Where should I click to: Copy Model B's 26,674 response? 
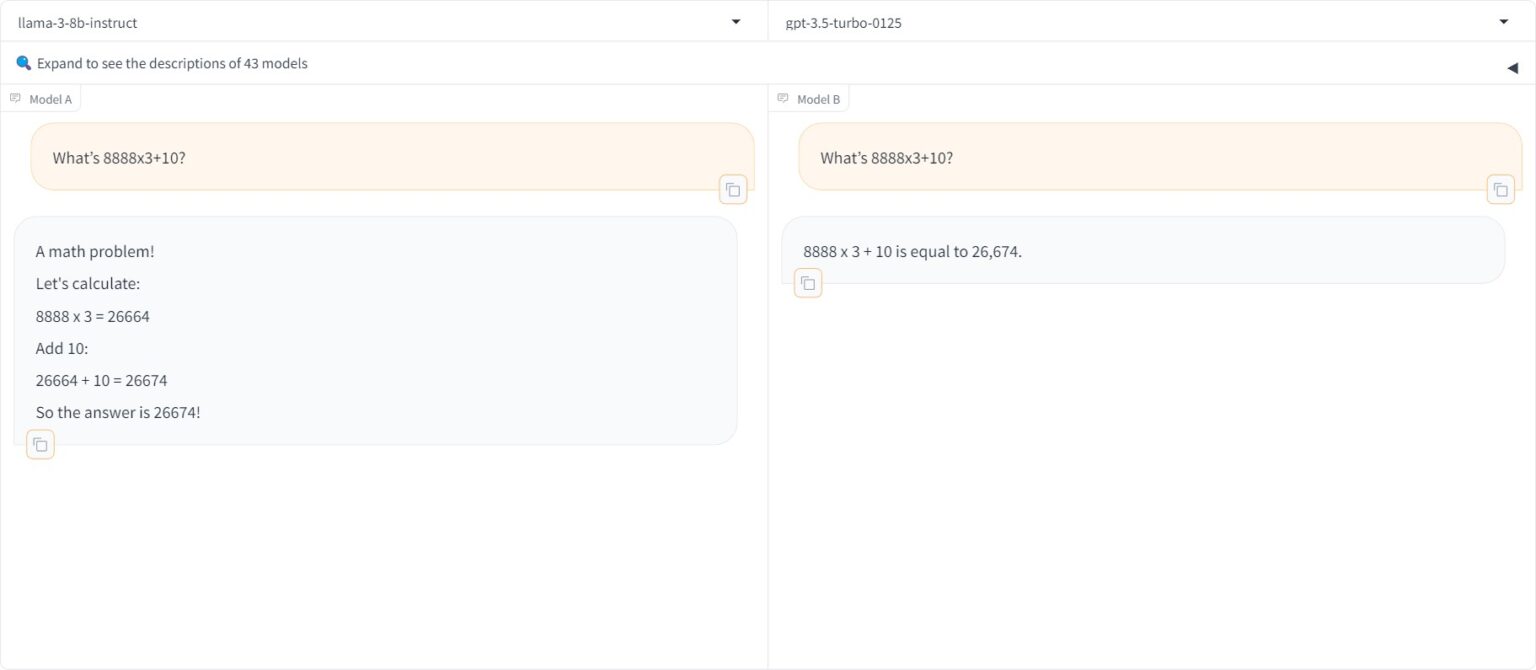click(808, 284)
